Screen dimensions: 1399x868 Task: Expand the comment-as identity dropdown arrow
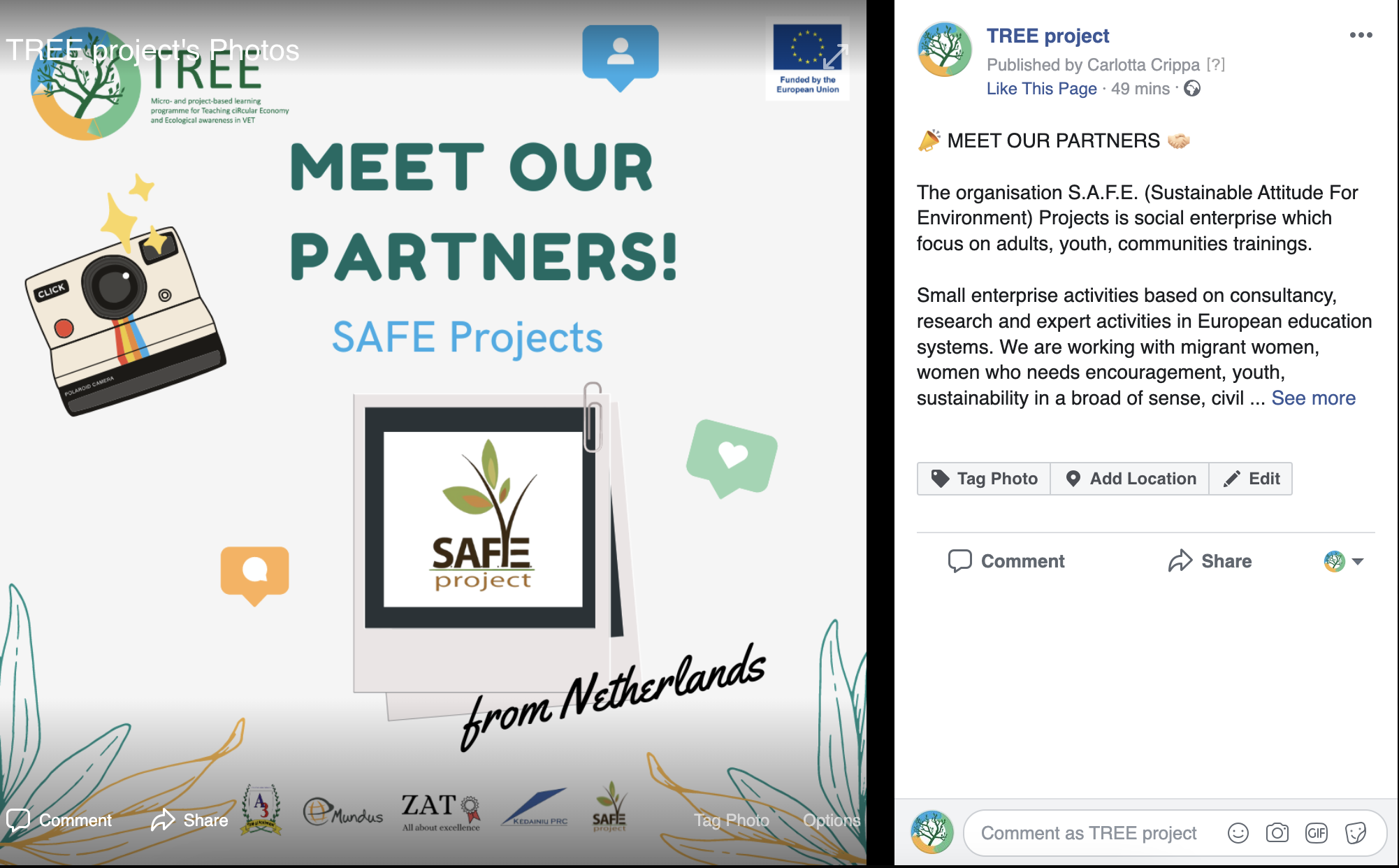(1358, 561)
